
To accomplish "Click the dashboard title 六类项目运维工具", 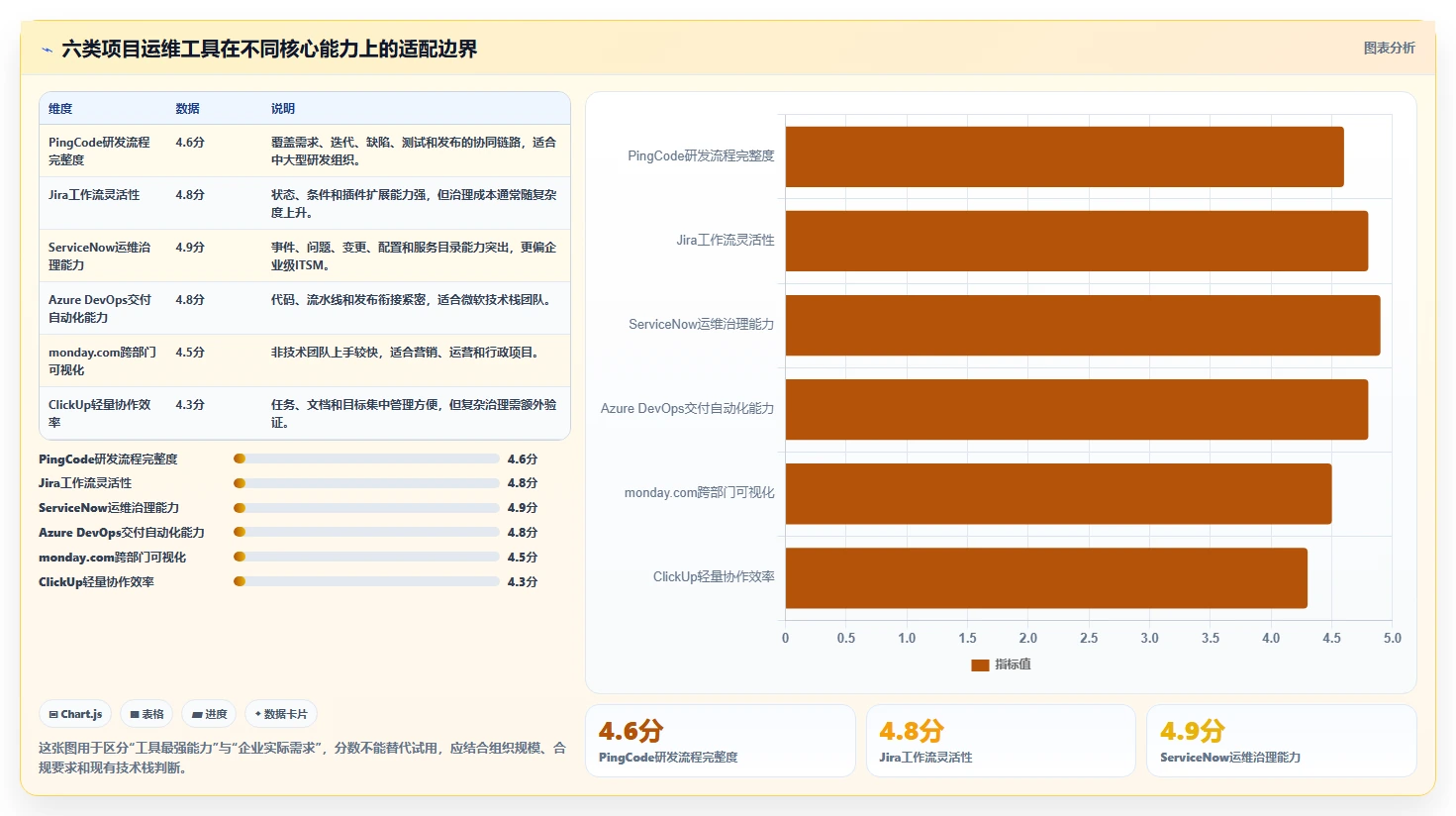I will [x=269, y=49].
